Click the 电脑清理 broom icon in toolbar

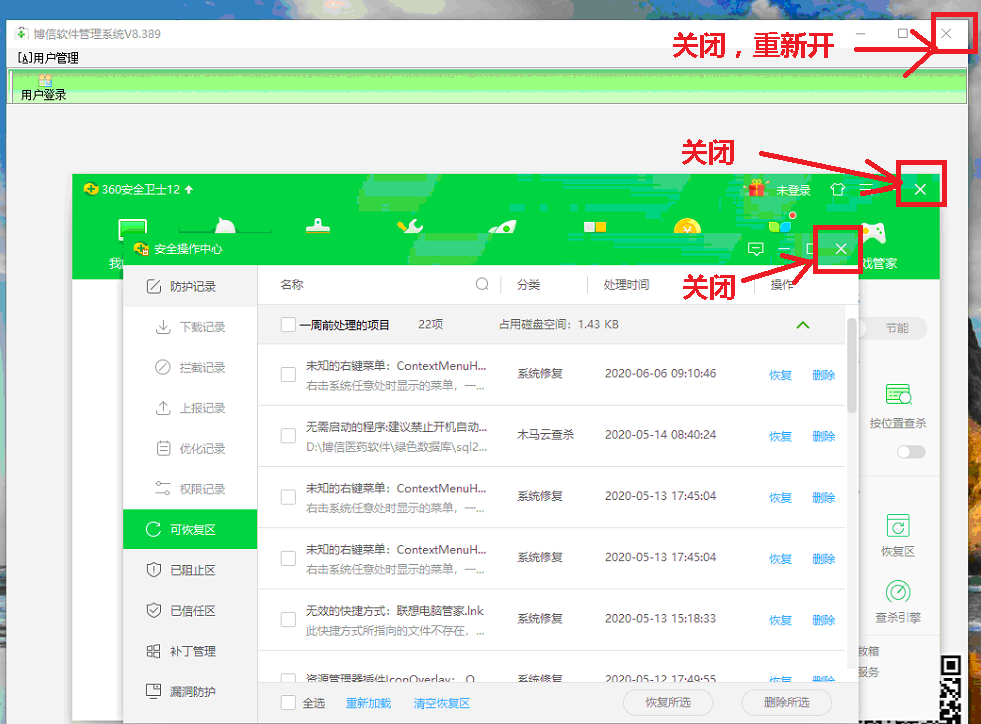click(x=318, y=226)
